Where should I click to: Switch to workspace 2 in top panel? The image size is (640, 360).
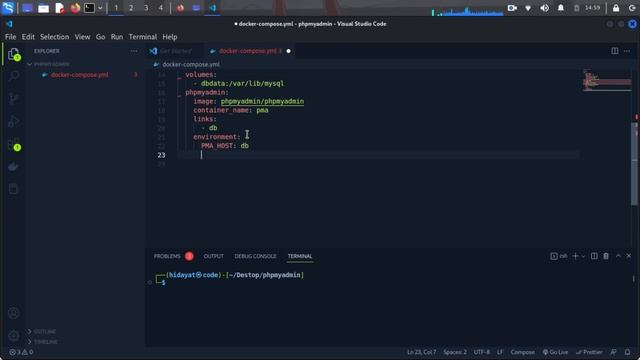tap(131, 8)
